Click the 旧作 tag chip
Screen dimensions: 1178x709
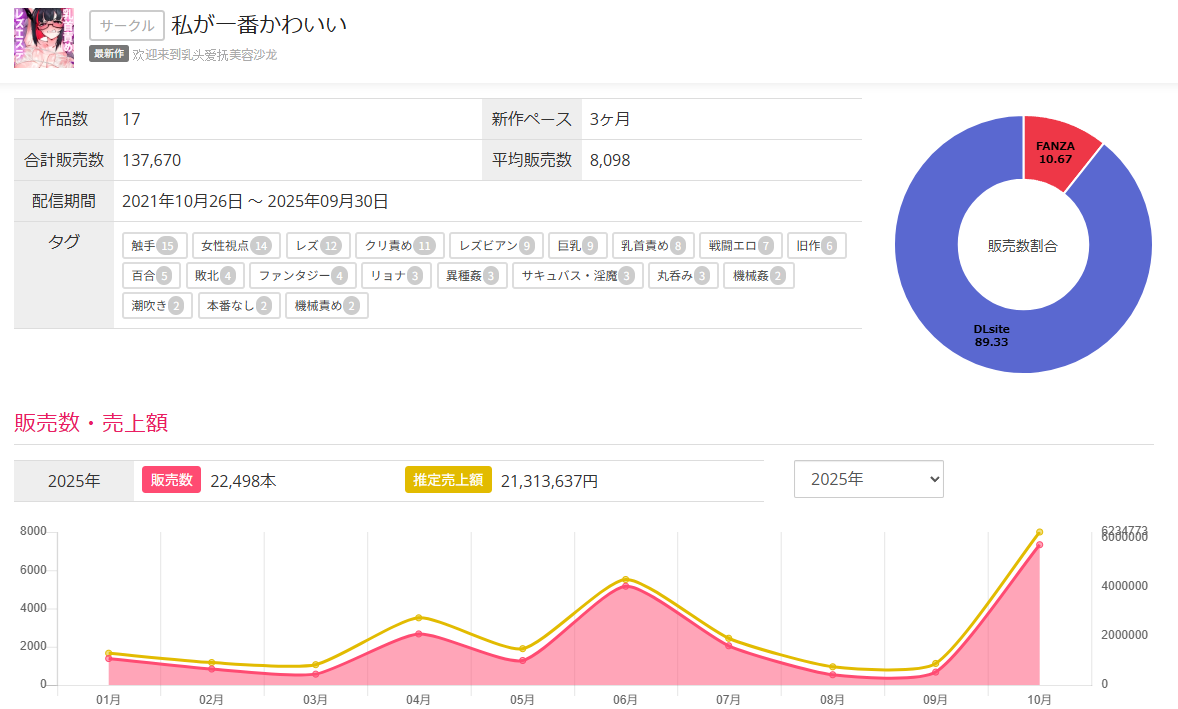click(815, 246)
